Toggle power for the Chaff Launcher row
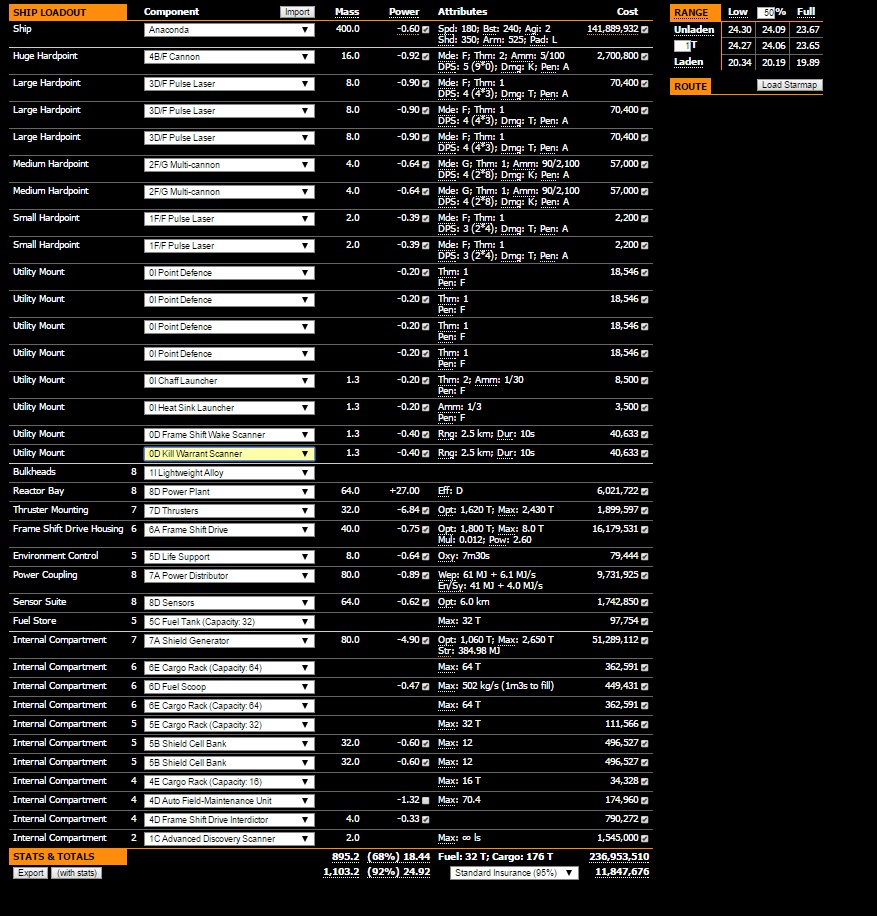 [425, 380]
